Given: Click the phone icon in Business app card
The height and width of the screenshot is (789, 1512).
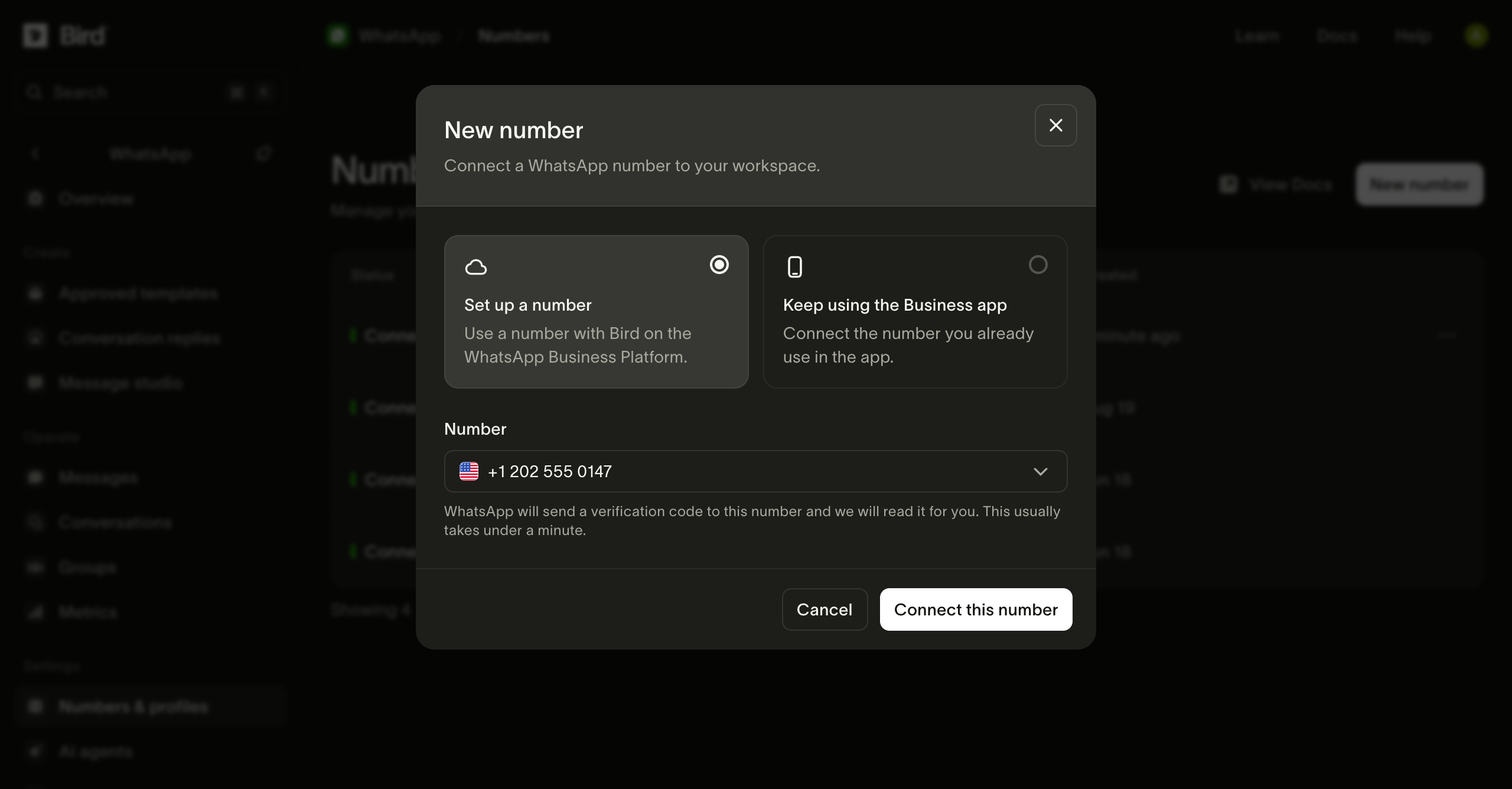Looking at the screenshot, I should pos(795,267).
